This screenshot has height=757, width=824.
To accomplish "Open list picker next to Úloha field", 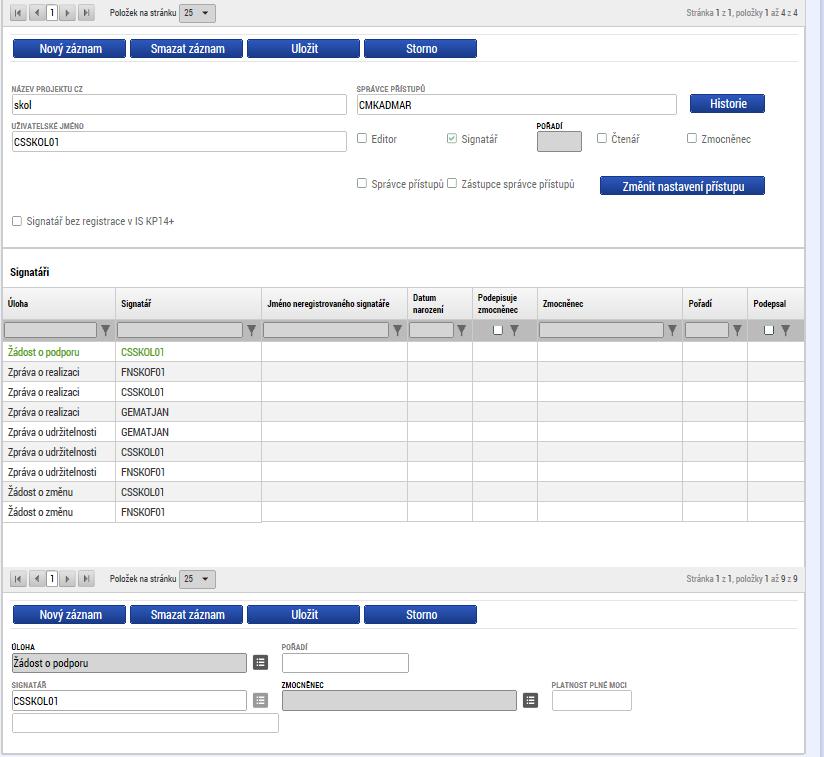I will (x=261, y=662).
